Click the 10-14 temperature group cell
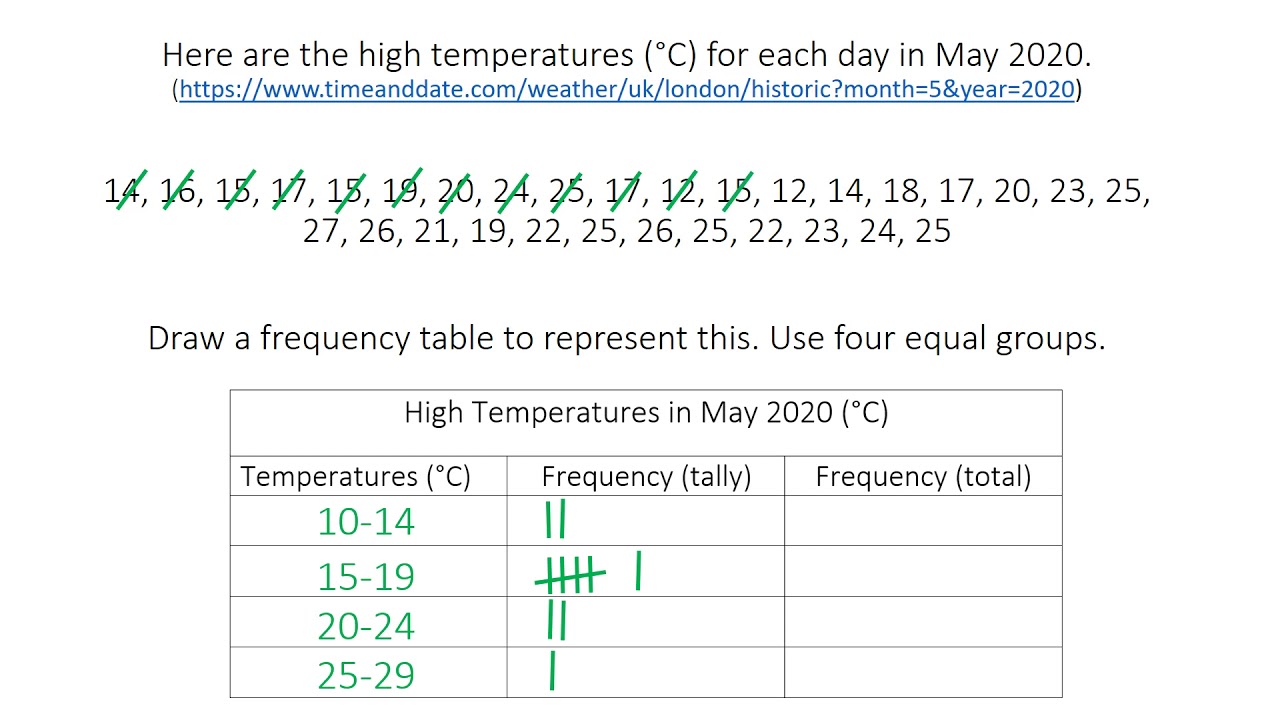 pyautogui.click(x=366, y=521)
